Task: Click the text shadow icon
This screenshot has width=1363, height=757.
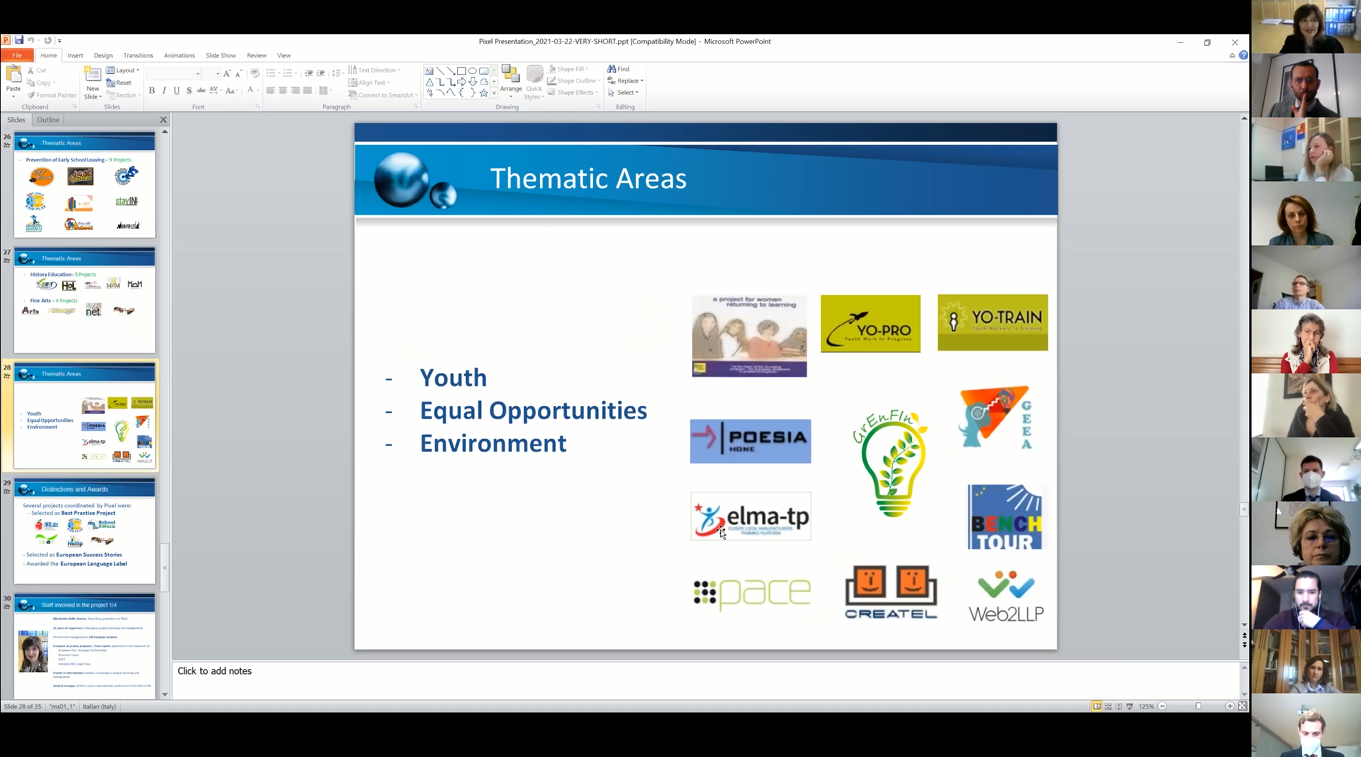Action: [x=189, y=91]
